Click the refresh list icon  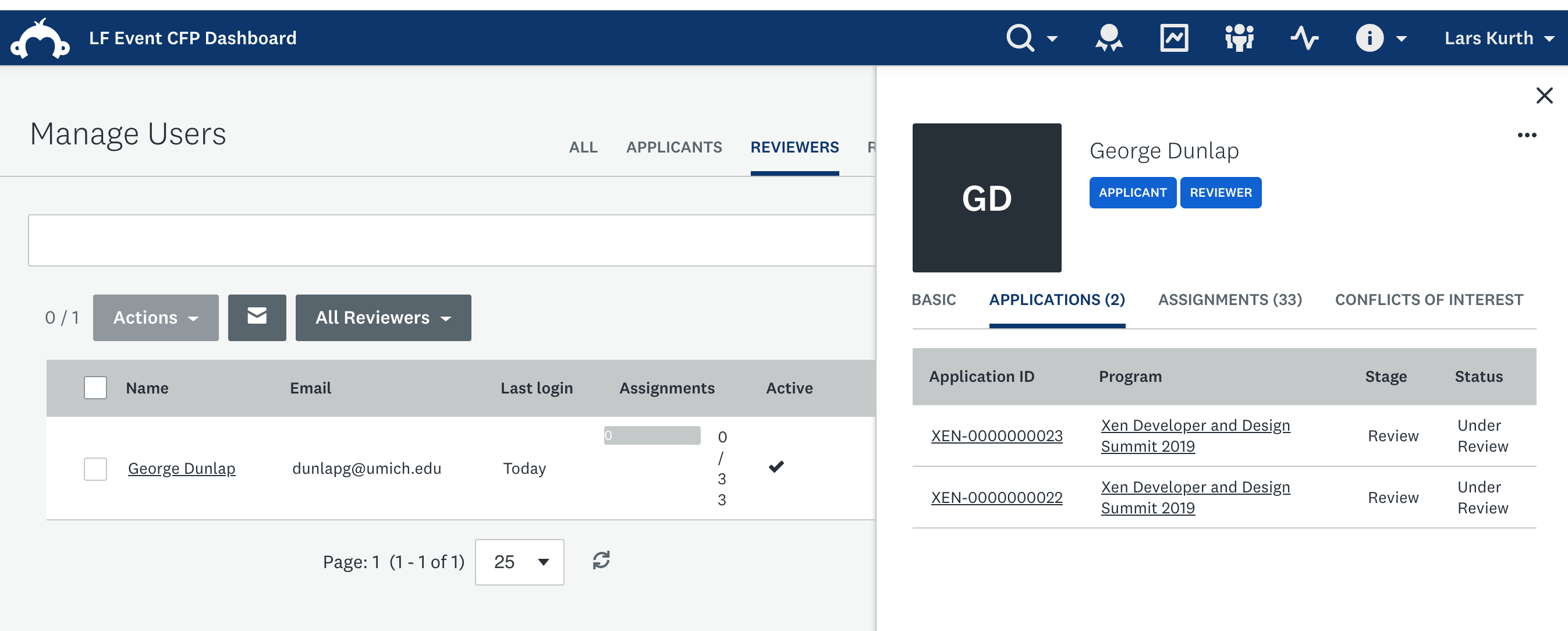pyautogui.click(x=601, y=560)
